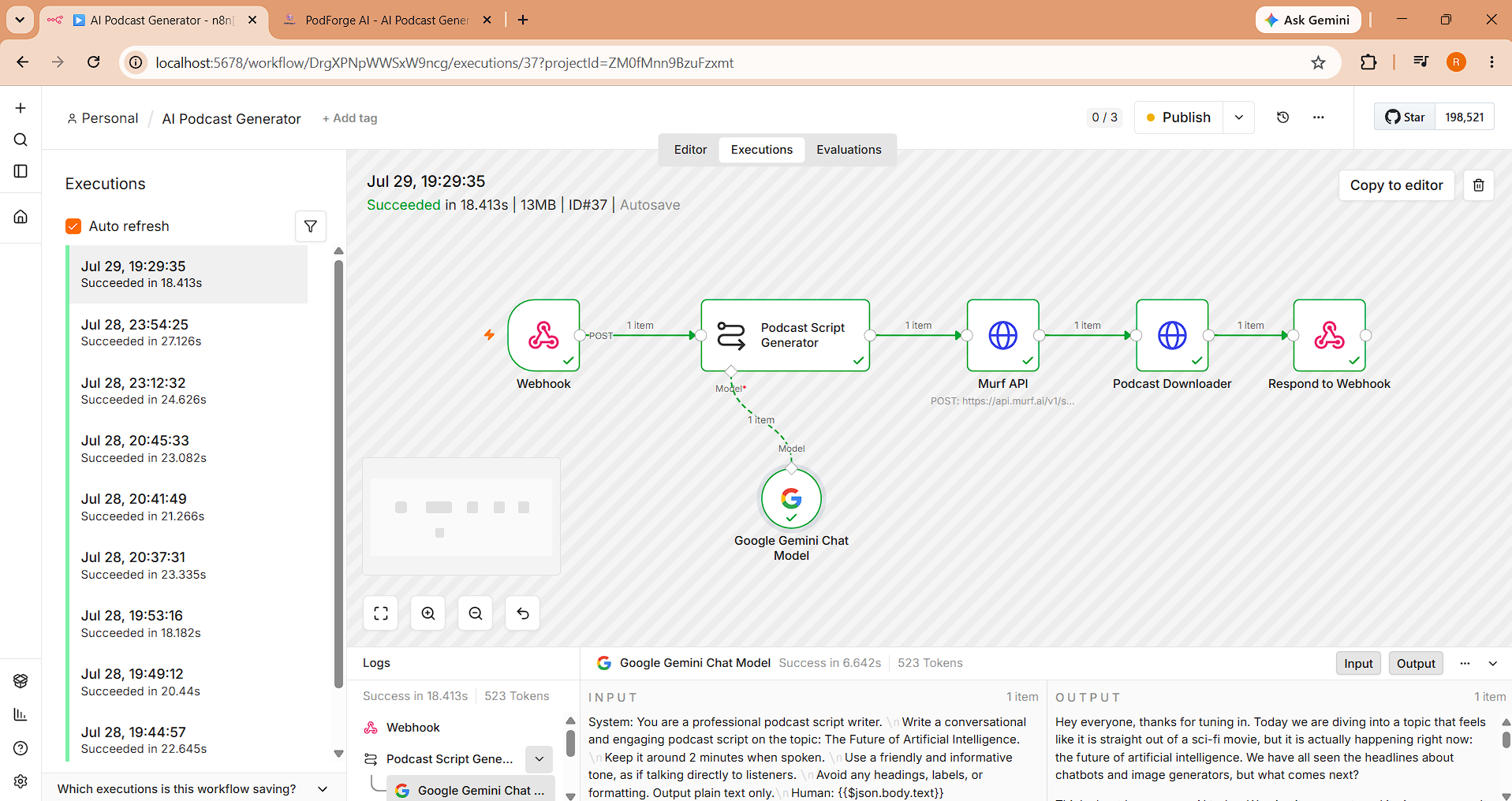Click Ask Gemini button

pyautogui.click(x=1308, y=20)
